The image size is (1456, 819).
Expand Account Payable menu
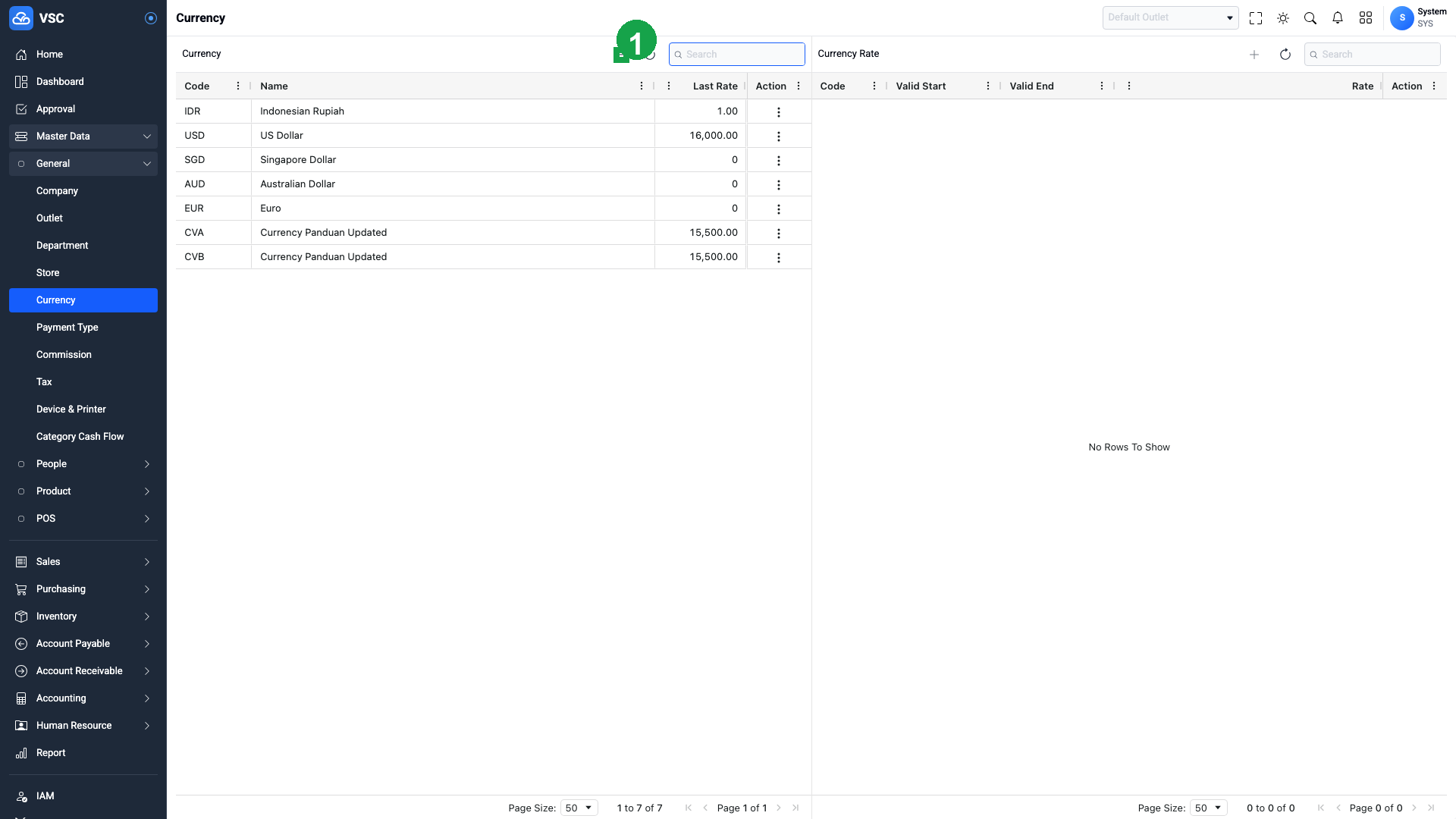83,644
